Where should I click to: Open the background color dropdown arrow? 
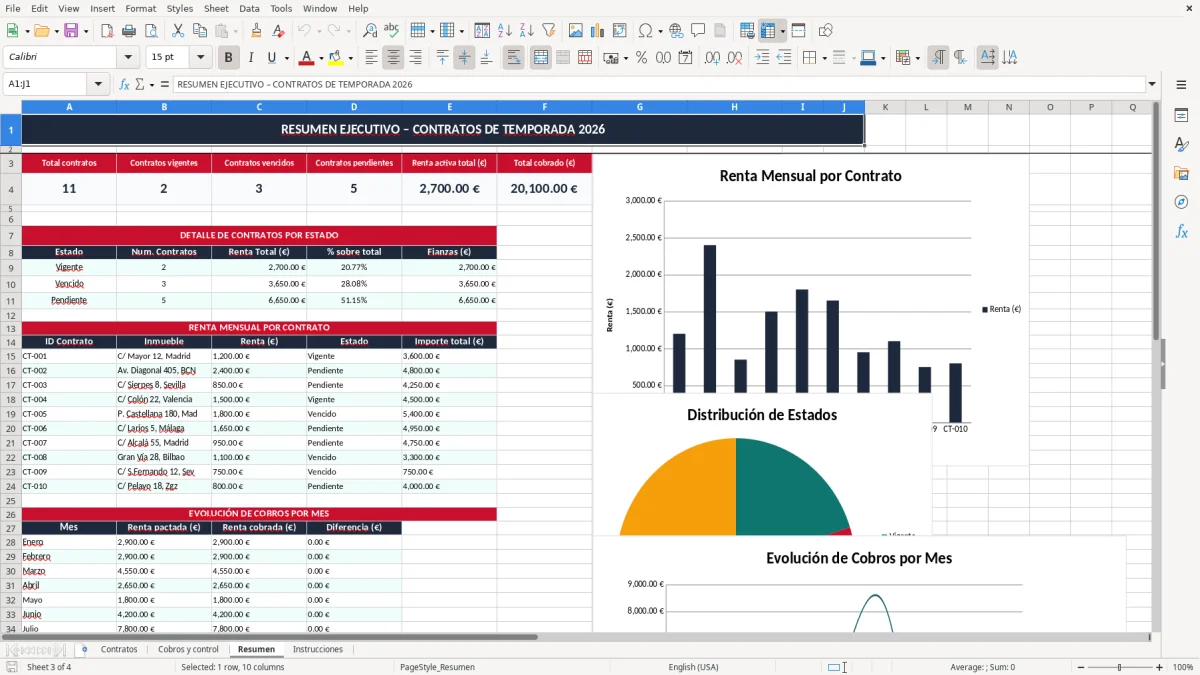coord(349,58)
